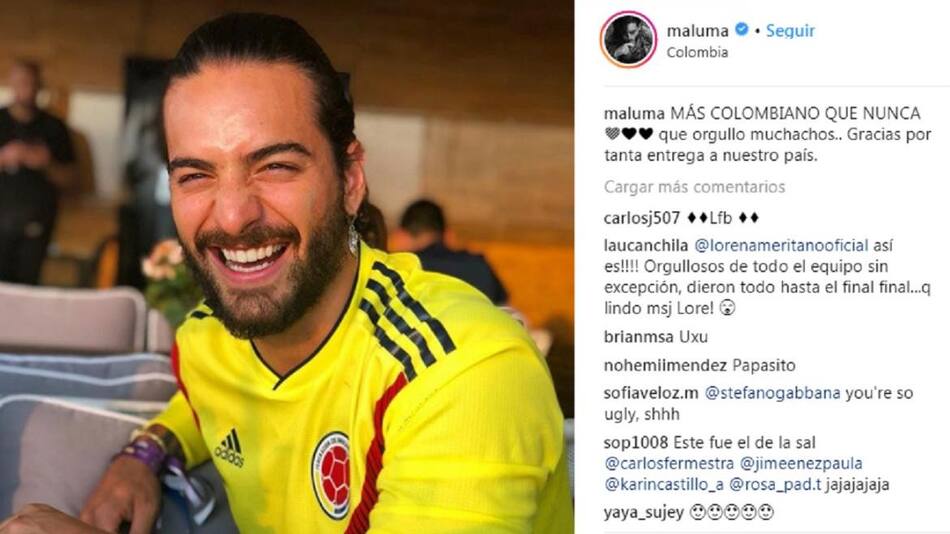The width and height of the screenshot is (950, 534).
Task: Click the sofiaveloz.m username
Action: click(651, 393)
